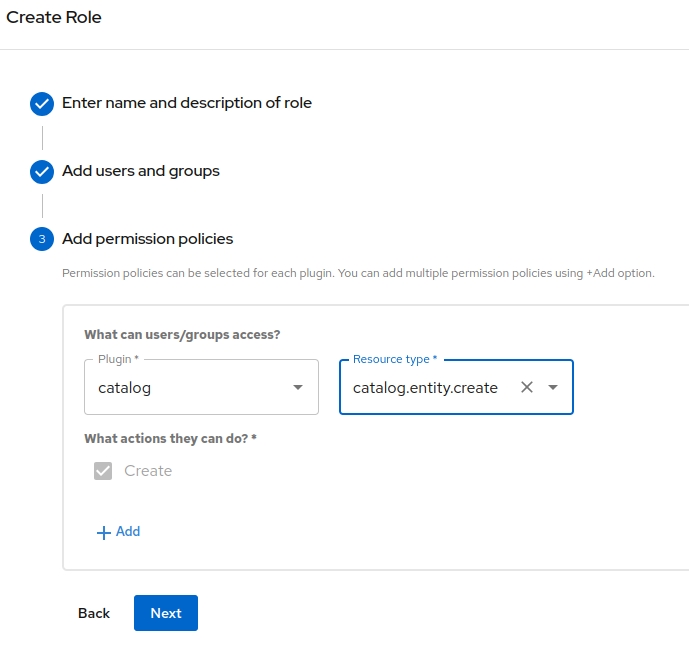Click the step 2 completed checkmark icon

(42, 171)
